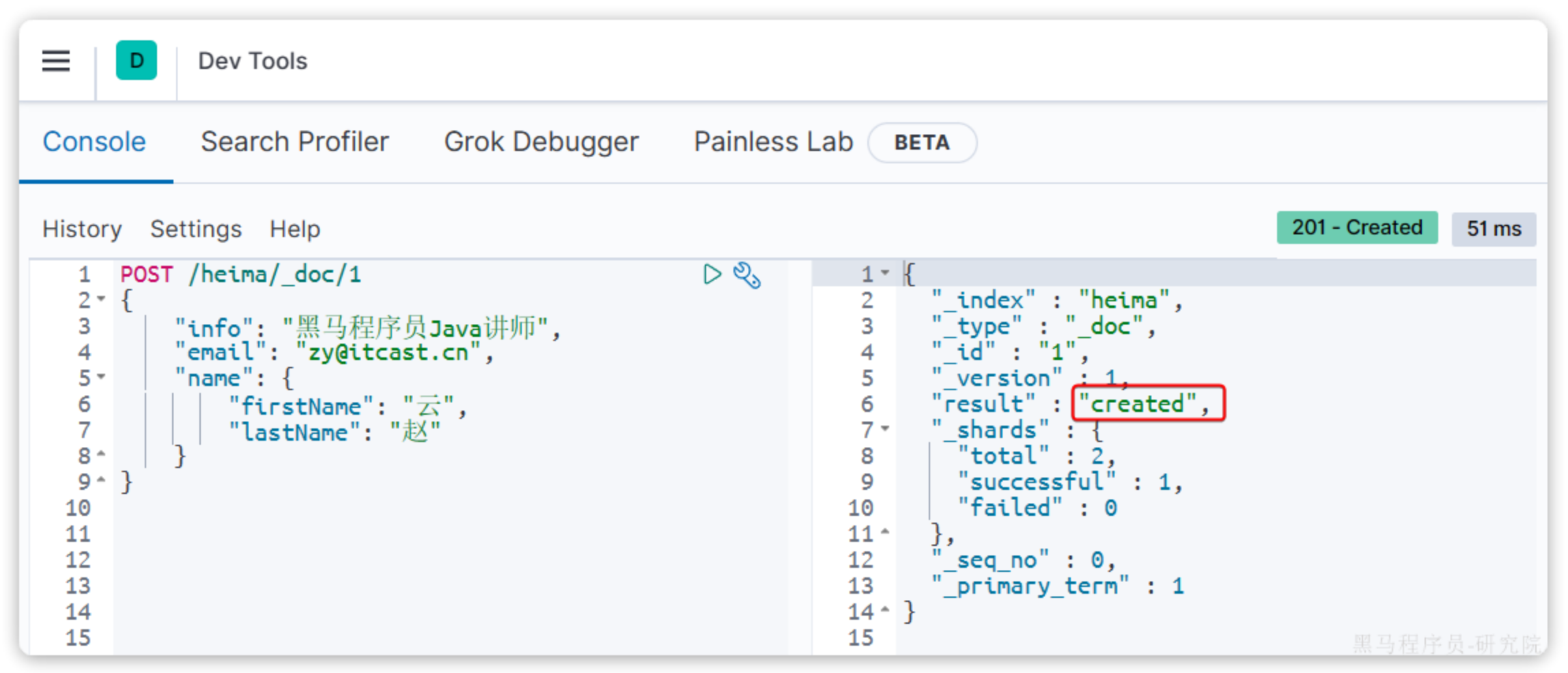
Task: Open the Search Profiler tab
Action: [x=294, y=142]
